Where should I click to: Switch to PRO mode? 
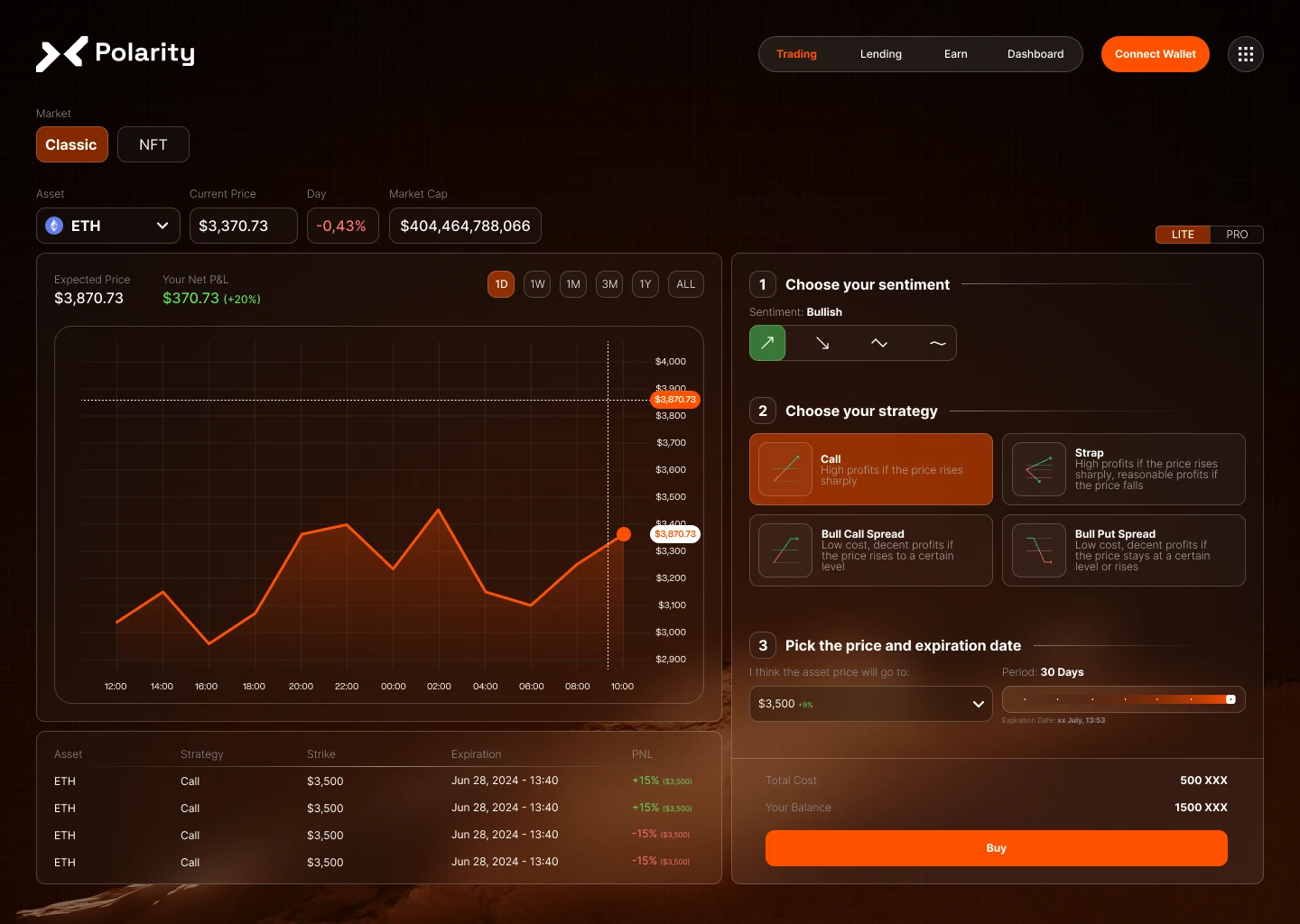tap(1237, 235)
